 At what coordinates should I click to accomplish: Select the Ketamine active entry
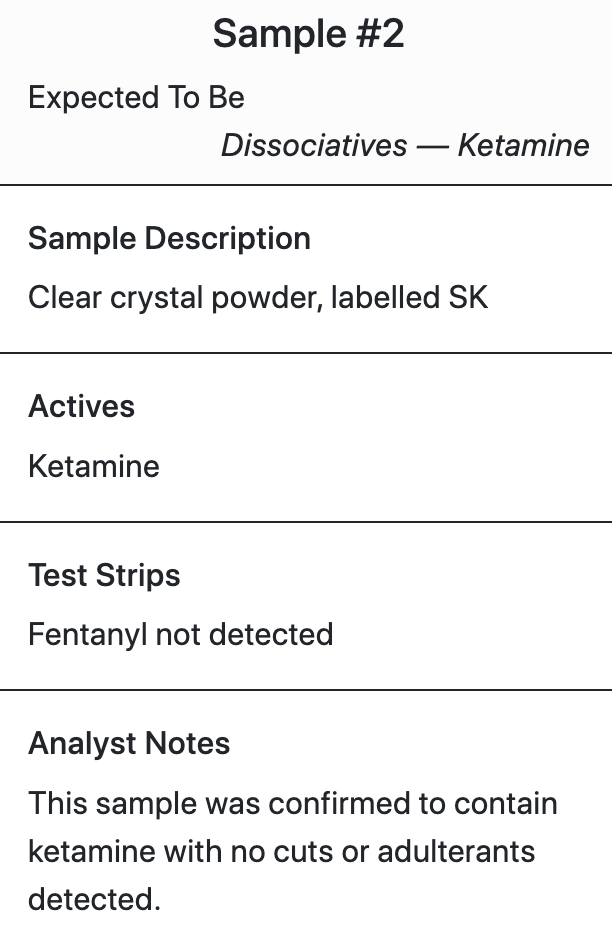[94, 467]
